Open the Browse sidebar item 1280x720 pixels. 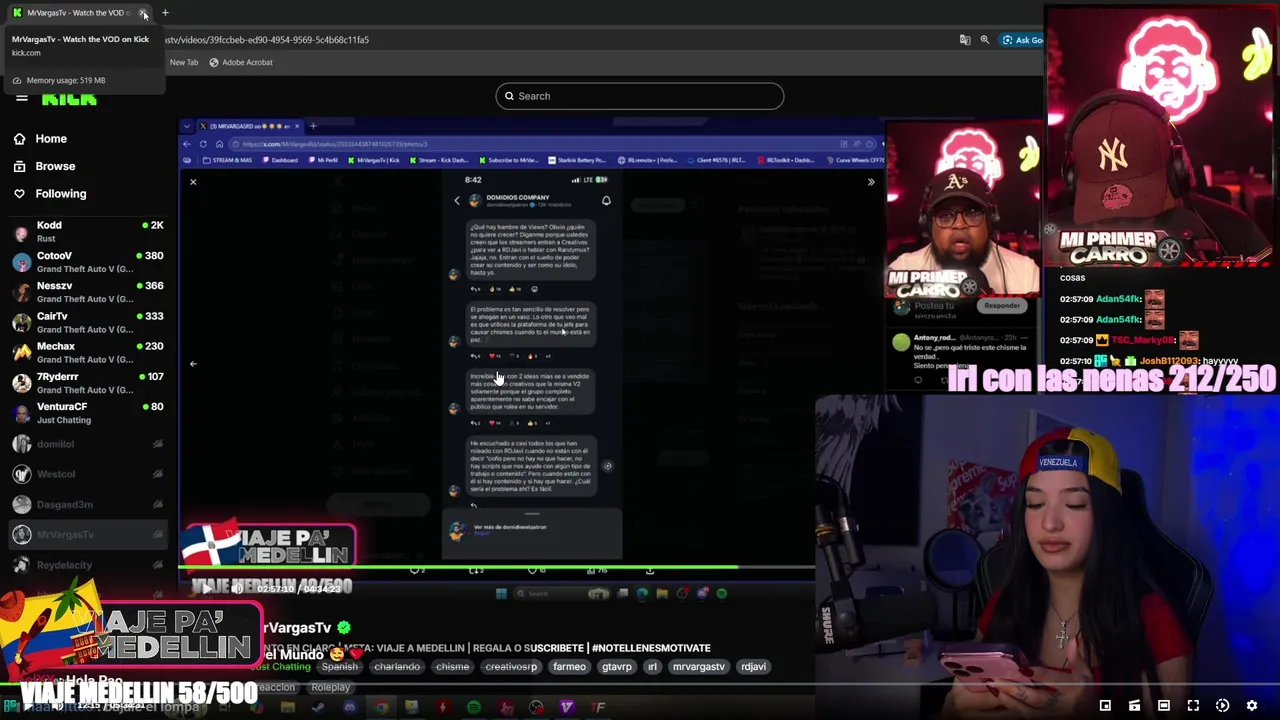90,166
